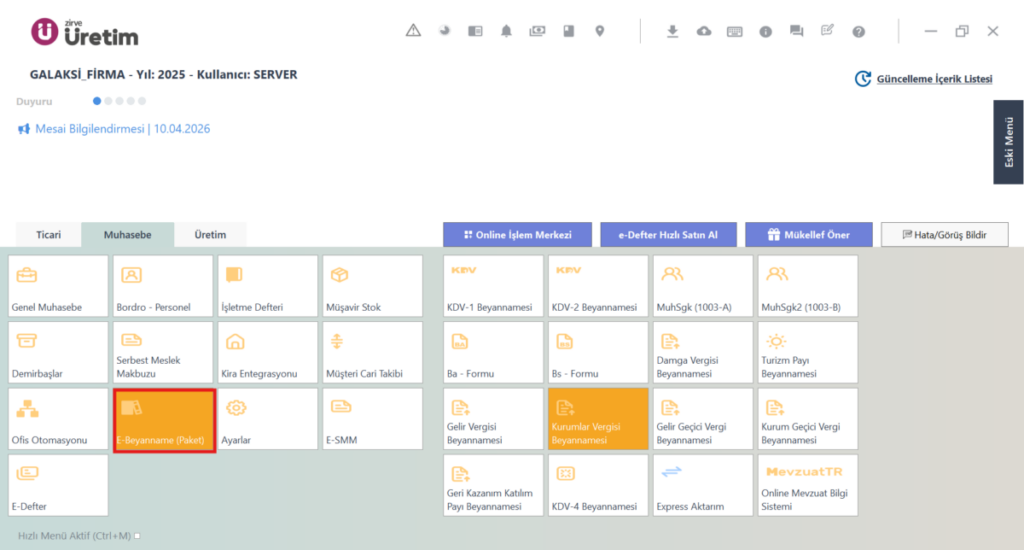Open KDV-4 Beyannamesi tile
This screenshot has width=1024, height=550.
pos(598,485)
